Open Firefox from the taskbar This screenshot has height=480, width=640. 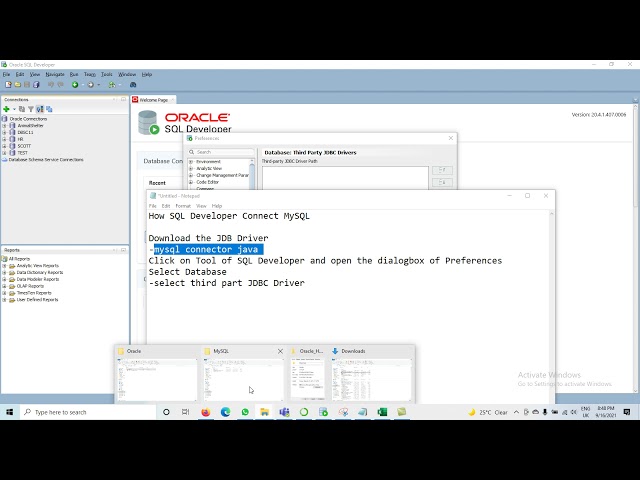[206, 412]
